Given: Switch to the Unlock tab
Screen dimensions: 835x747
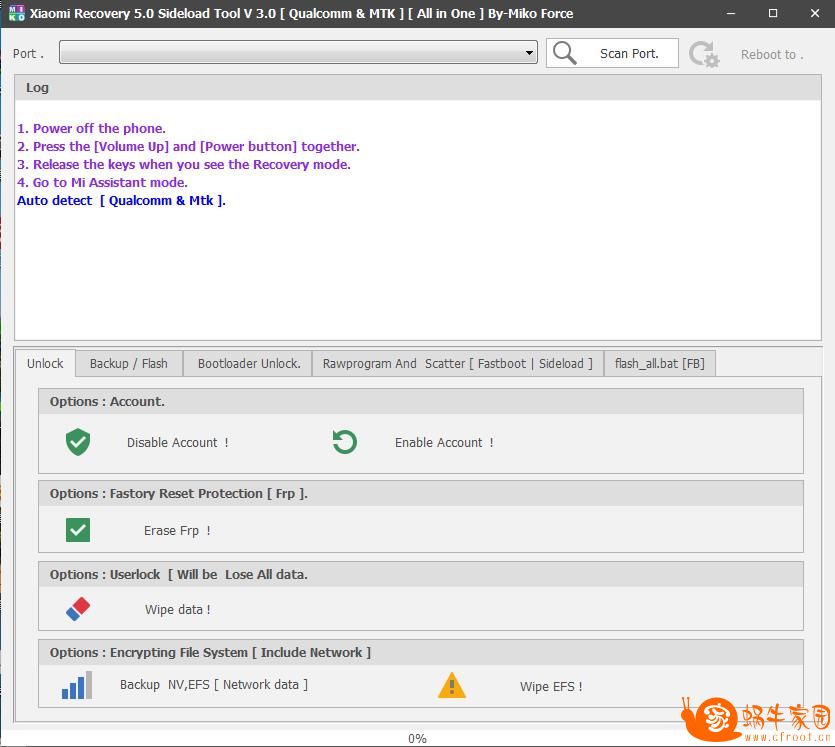Looking at the screenshot, I should pyautogui.click(x=45, y=364).
